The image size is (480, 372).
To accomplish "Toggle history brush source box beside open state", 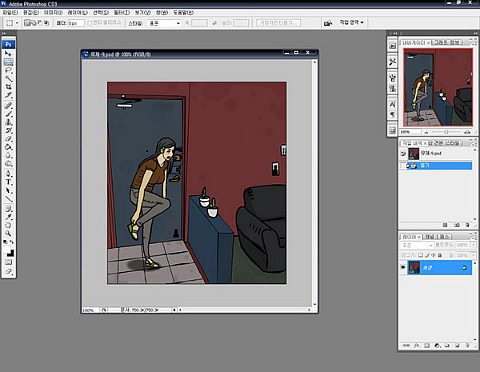I will tap(403, 166).
